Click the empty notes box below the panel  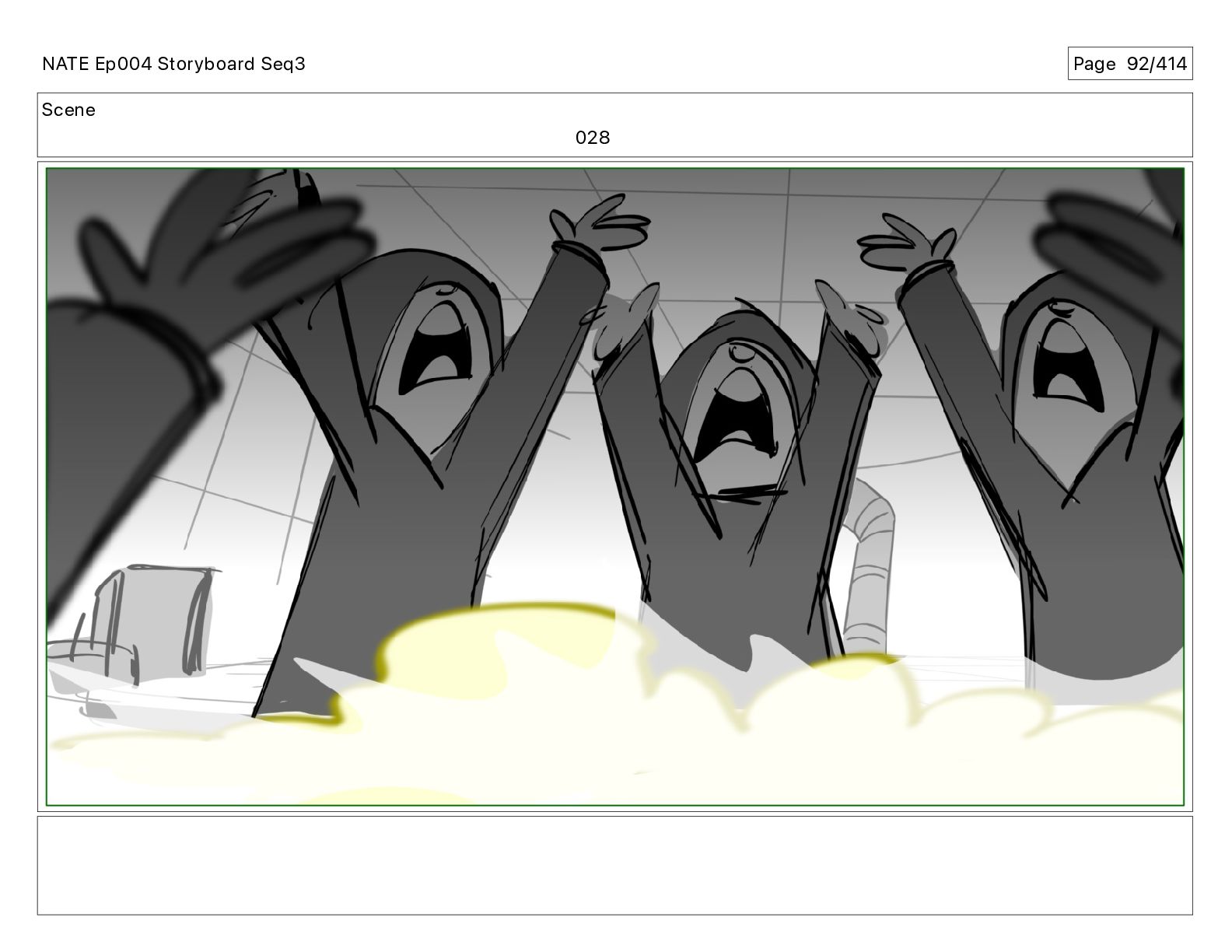[614, 865]
